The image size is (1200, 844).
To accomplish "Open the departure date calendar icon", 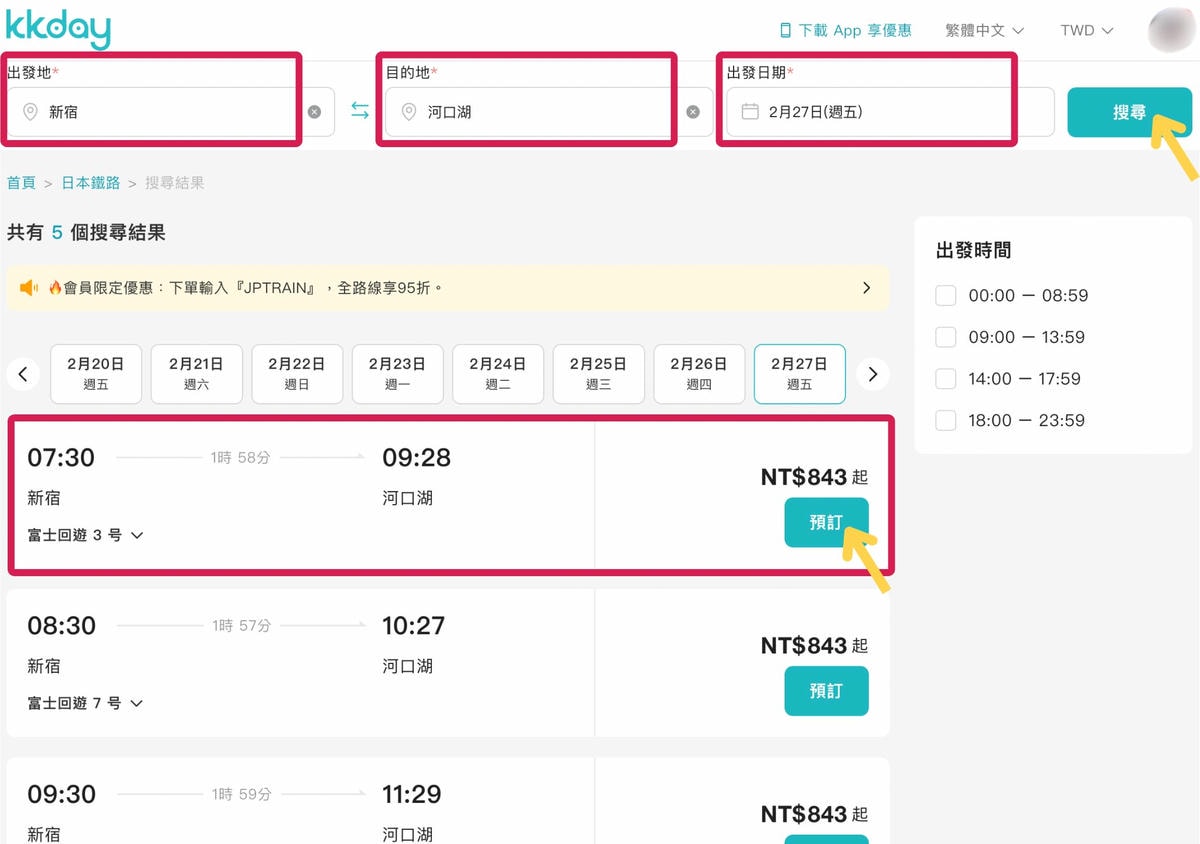I will pos(750,112).
